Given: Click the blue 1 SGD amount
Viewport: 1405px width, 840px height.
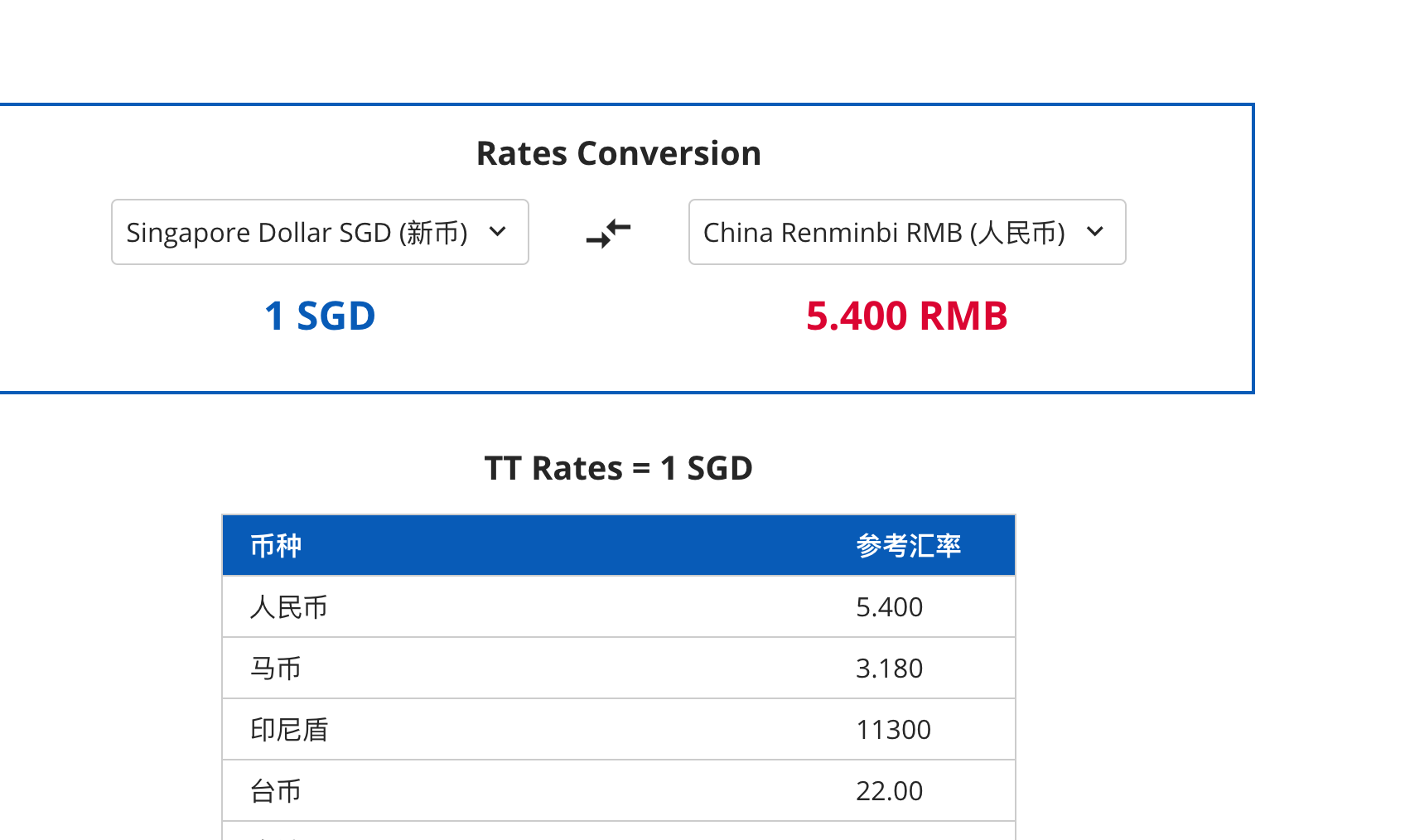Looking at the screenshot, I should coord(320,316).
